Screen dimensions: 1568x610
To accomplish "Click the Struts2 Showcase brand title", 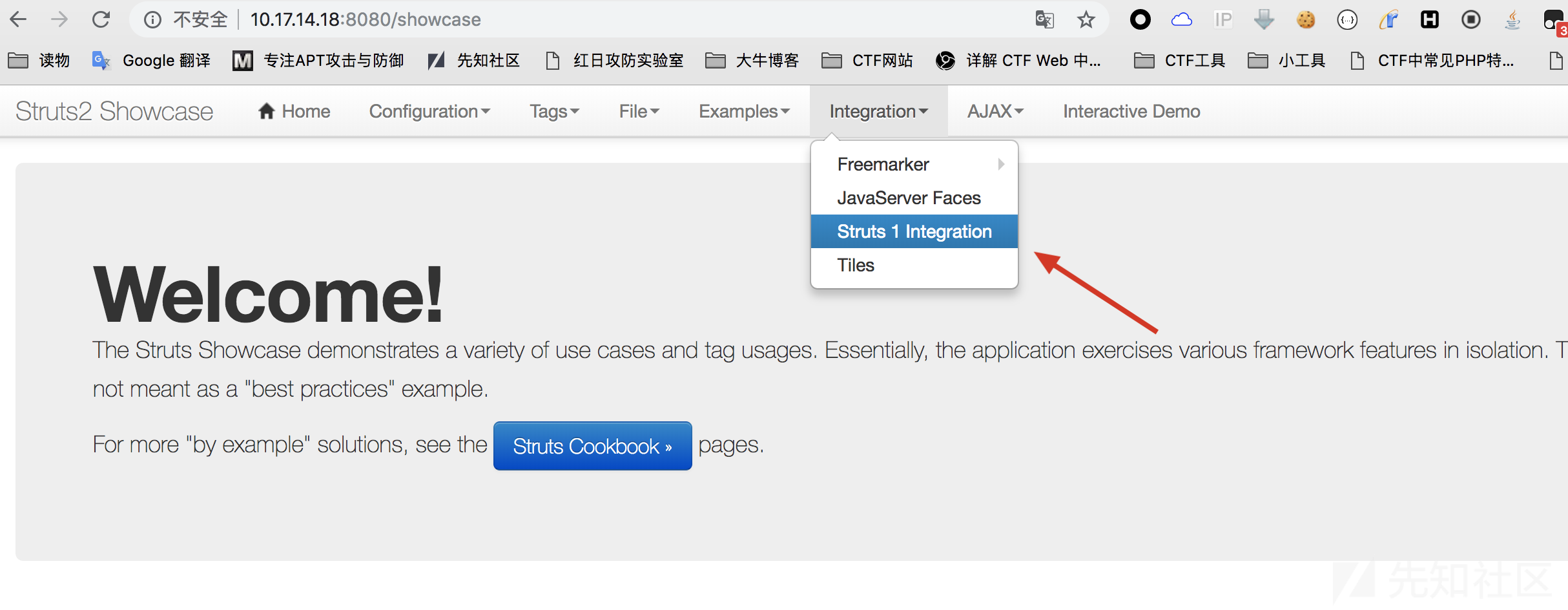I will tap(114, 111).
